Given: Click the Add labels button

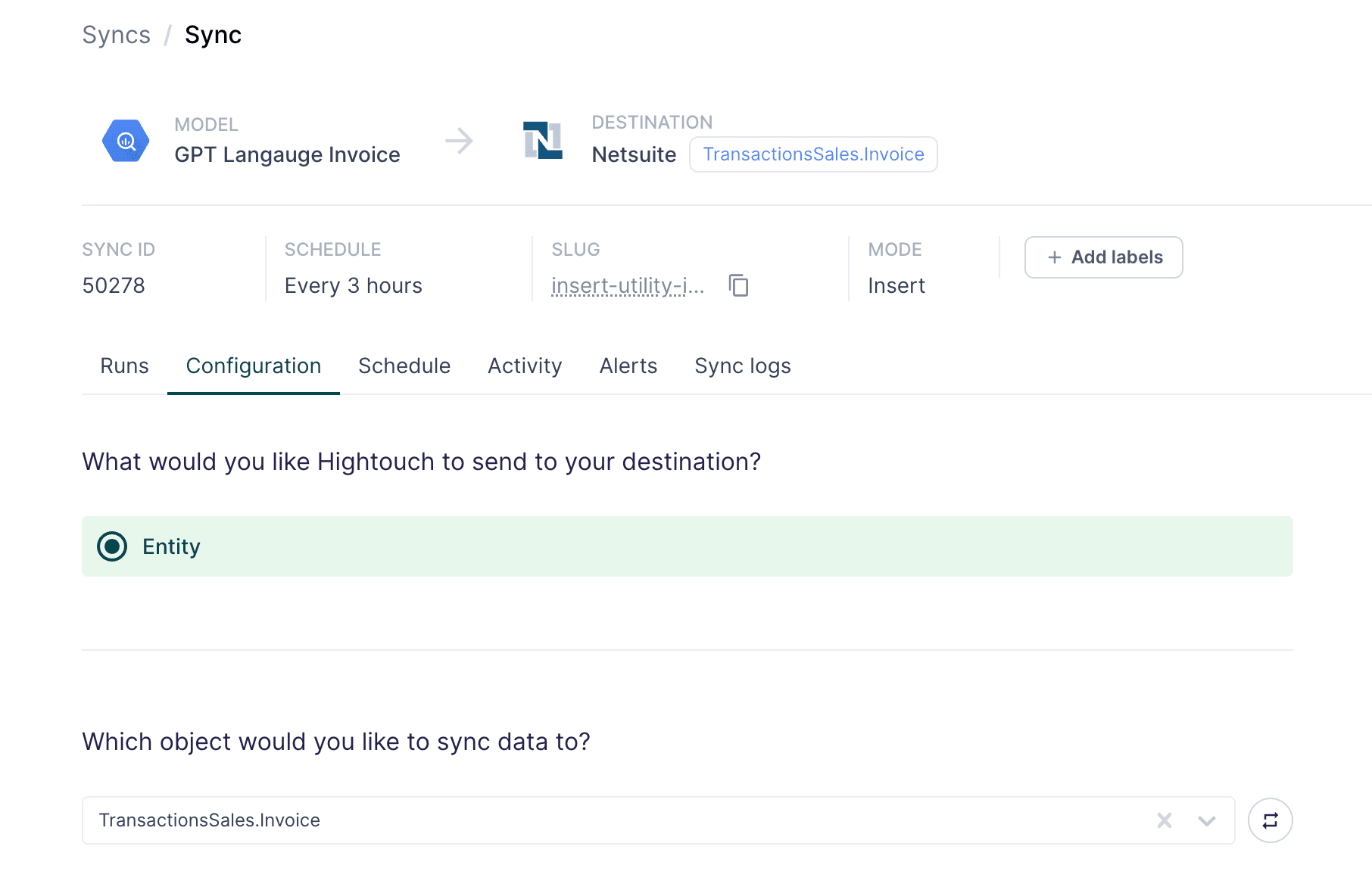Looking at the screenshot, I should pos(1103,257).
